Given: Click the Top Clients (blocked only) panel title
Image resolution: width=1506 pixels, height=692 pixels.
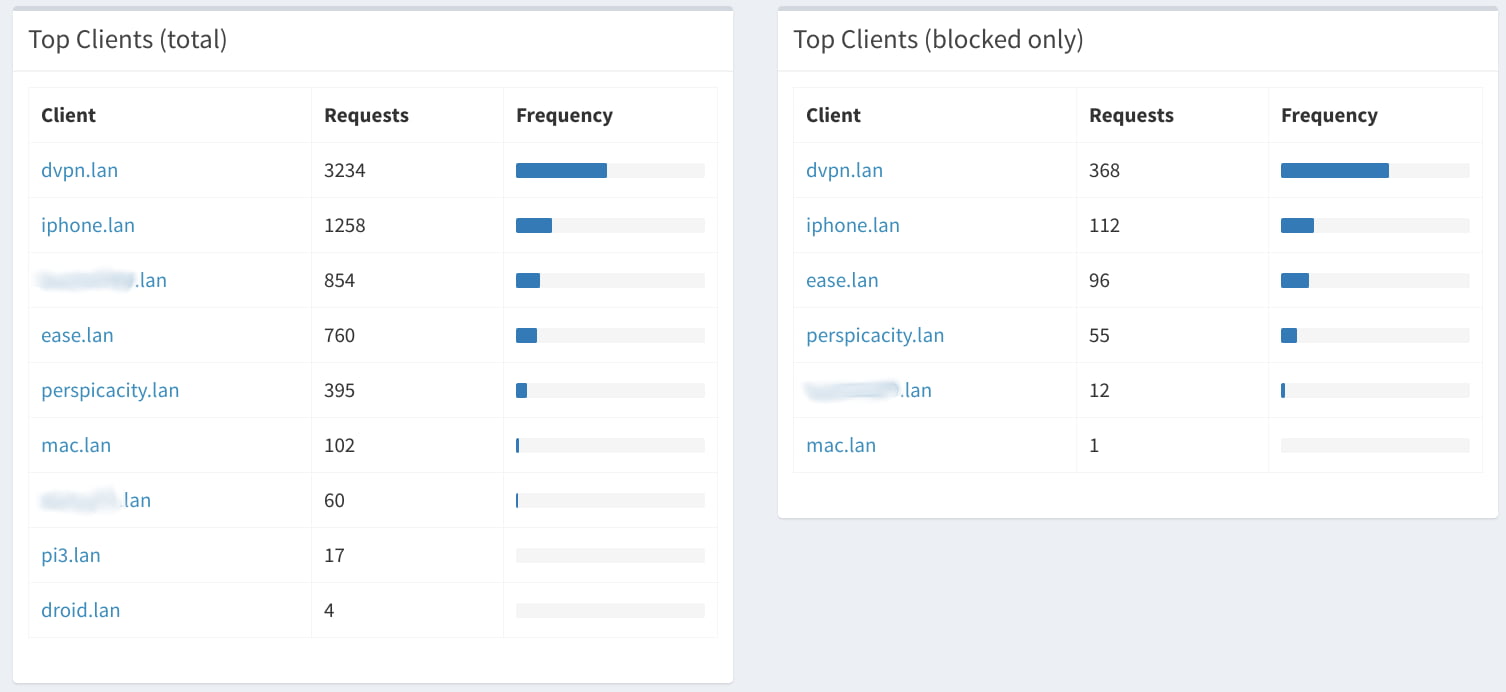Looking at the screenshot, I should pos(938,40).
